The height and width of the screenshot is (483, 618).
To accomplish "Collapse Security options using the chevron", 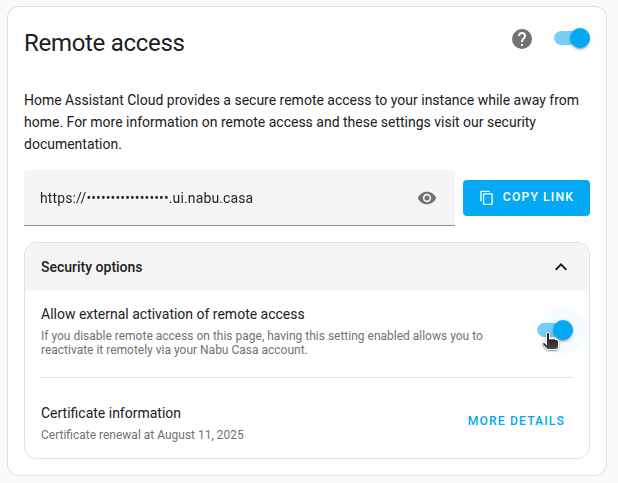I will [561, 267].
